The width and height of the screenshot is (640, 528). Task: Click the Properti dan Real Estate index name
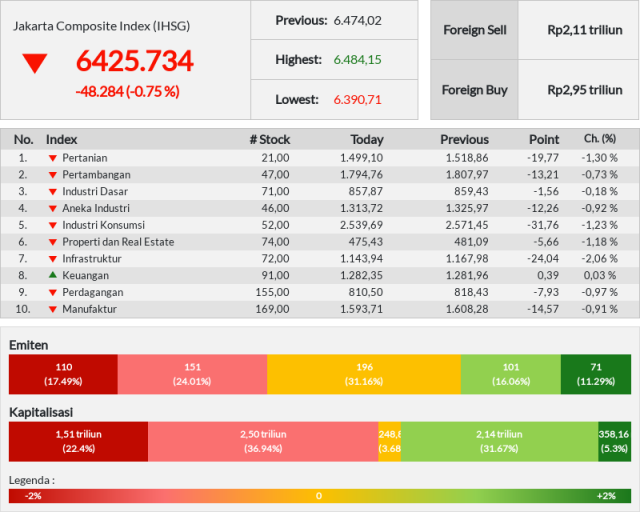point(118,242)
